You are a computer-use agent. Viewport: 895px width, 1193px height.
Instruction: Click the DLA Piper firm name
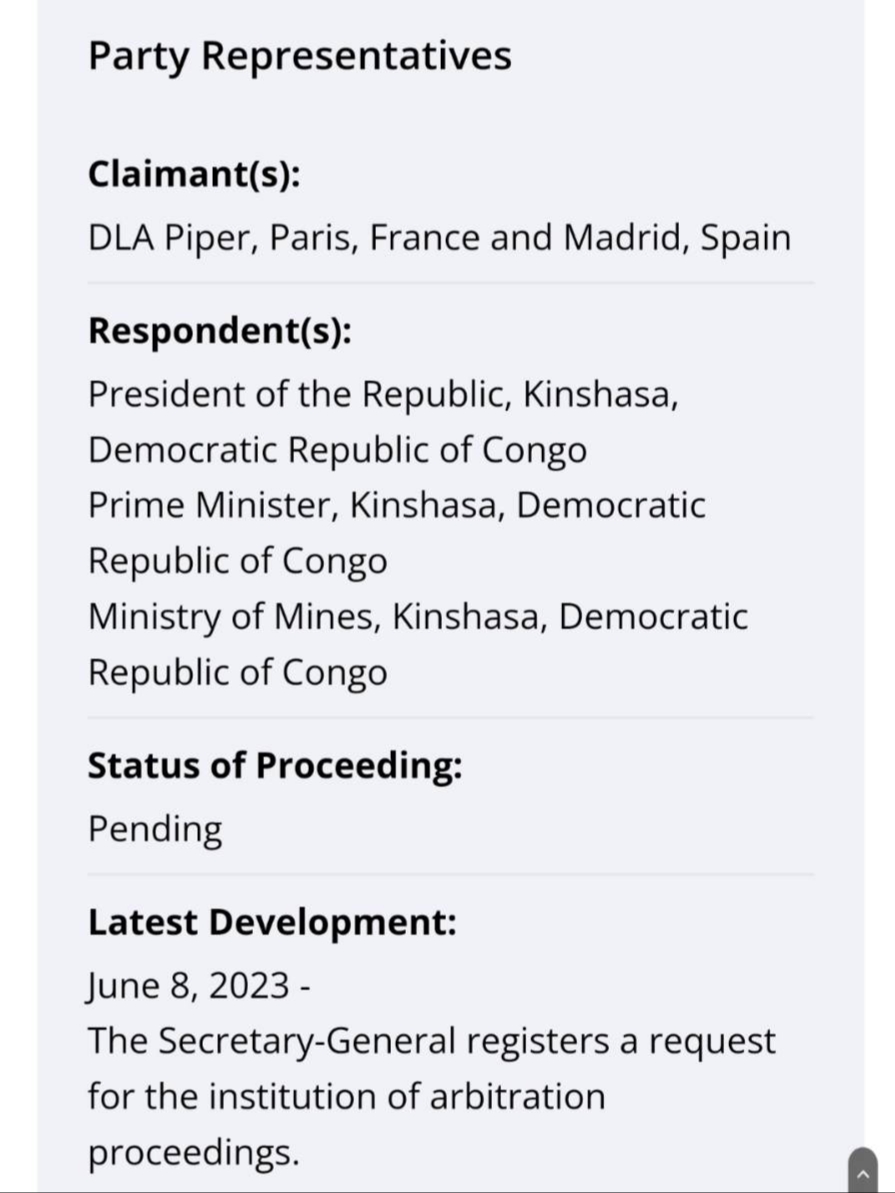pyautogui.click(x=175, y=238)
